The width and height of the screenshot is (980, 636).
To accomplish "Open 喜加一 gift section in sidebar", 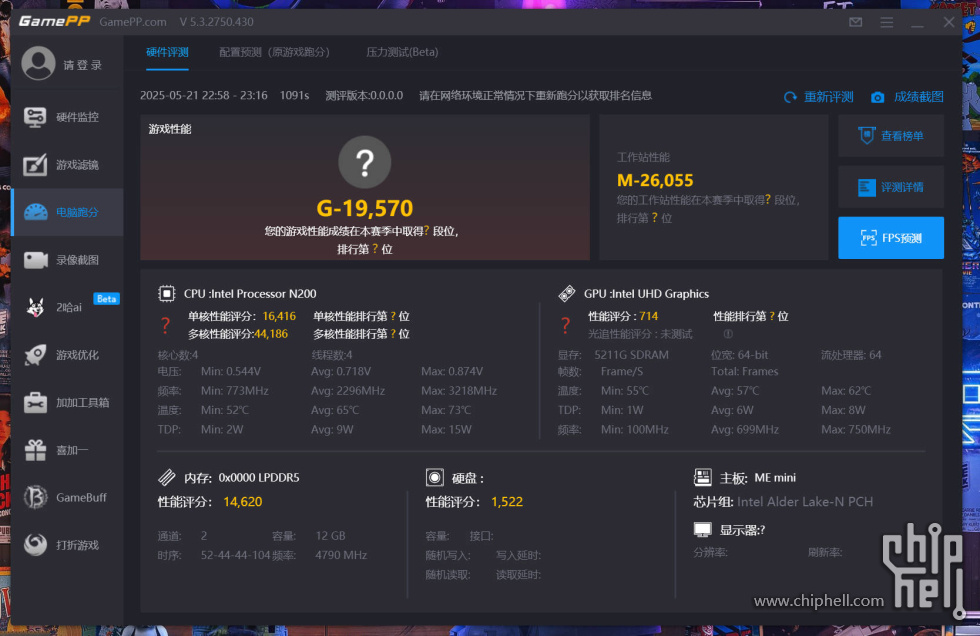I will point(68,450).
